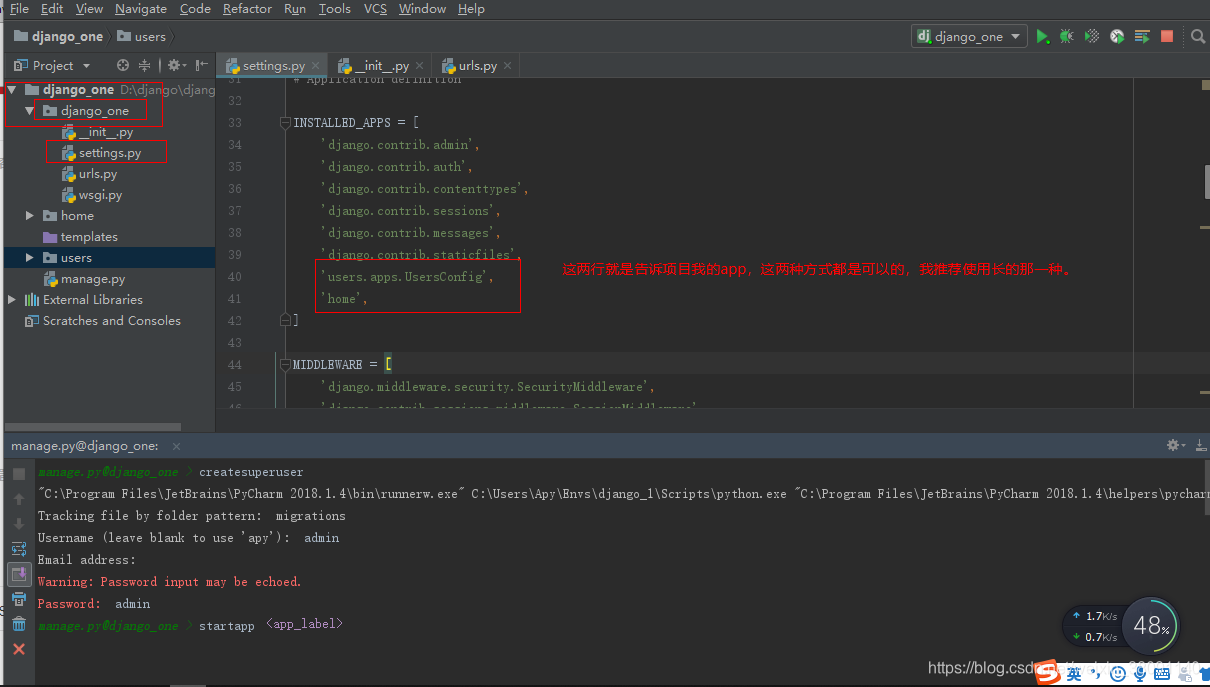Screen dimensions: 1210x687
Task: Close console with red X icon
Action: 19,649
